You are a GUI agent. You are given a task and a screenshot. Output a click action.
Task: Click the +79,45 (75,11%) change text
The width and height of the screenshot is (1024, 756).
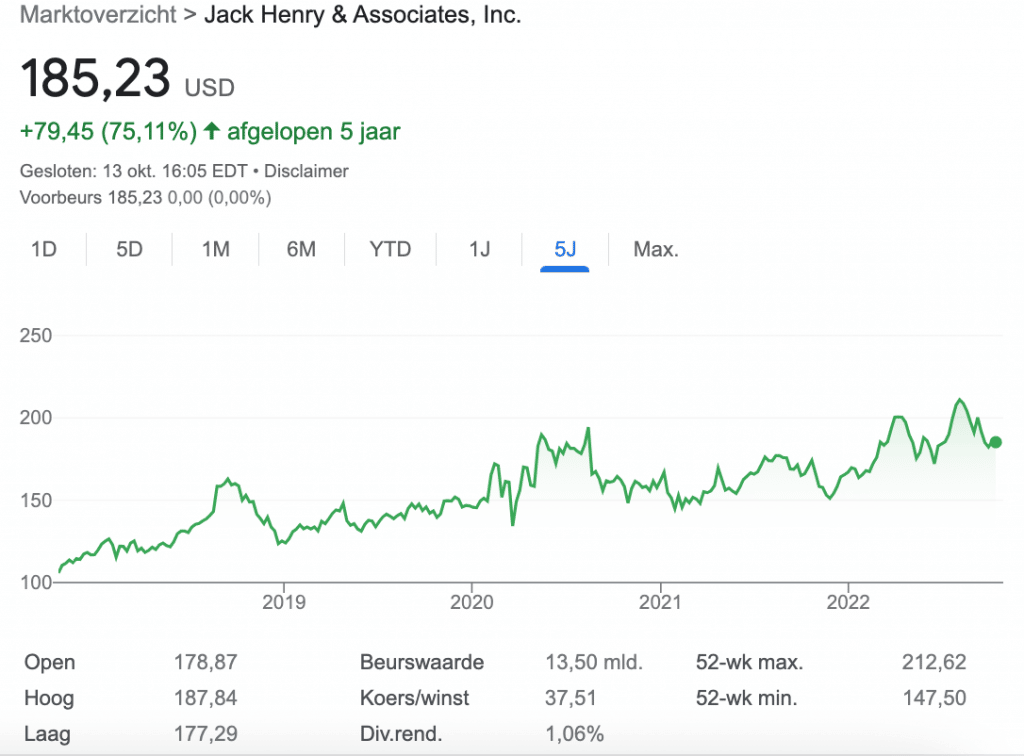click(x=108, y=131)
